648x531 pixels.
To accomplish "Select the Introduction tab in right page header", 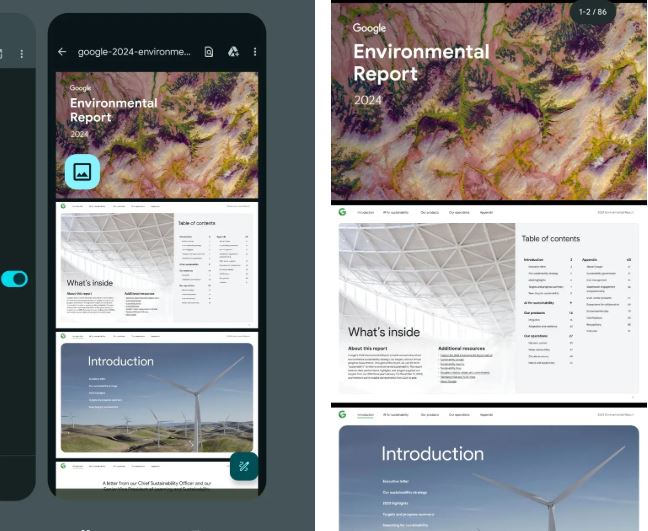I will 366,213.
